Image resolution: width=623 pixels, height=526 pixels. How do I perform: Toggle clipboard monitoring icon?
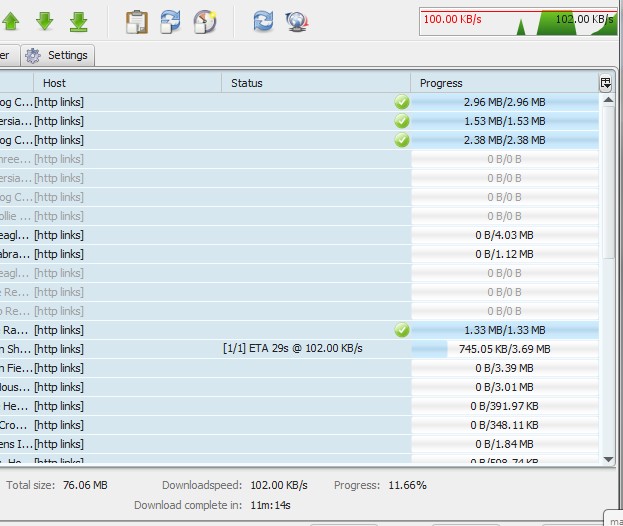137,22
